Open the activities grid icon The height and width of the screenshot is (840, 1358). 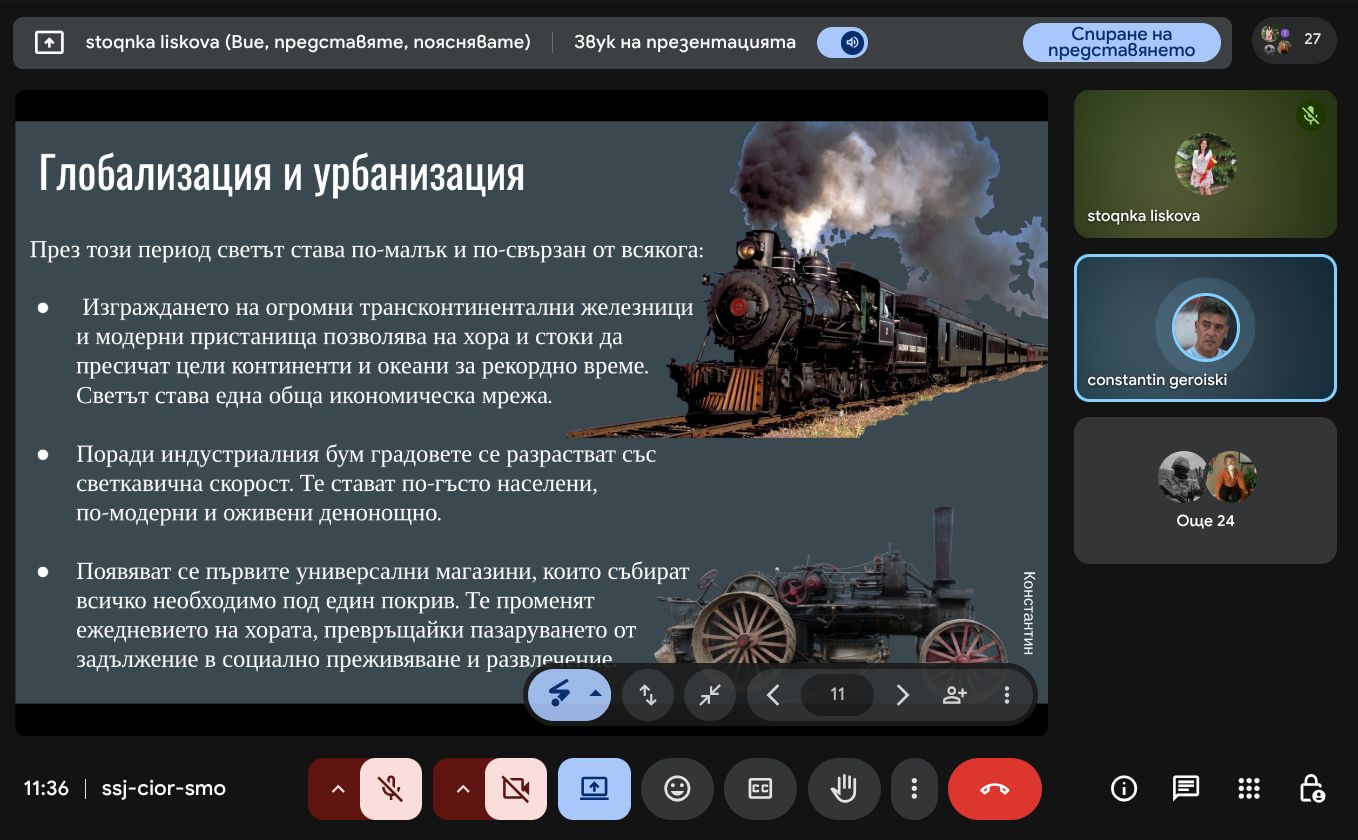tap(1248, 789)
